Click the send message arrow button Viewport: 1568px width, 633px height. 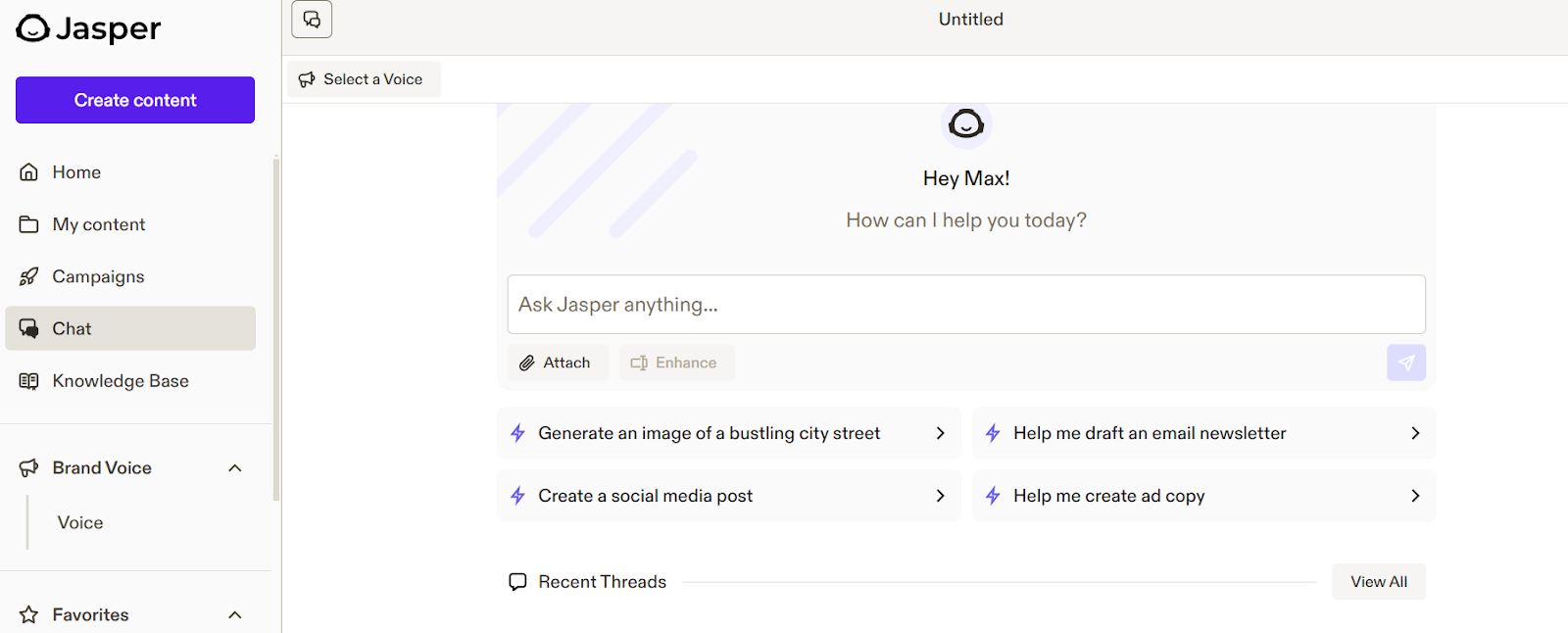[1406, 363]
